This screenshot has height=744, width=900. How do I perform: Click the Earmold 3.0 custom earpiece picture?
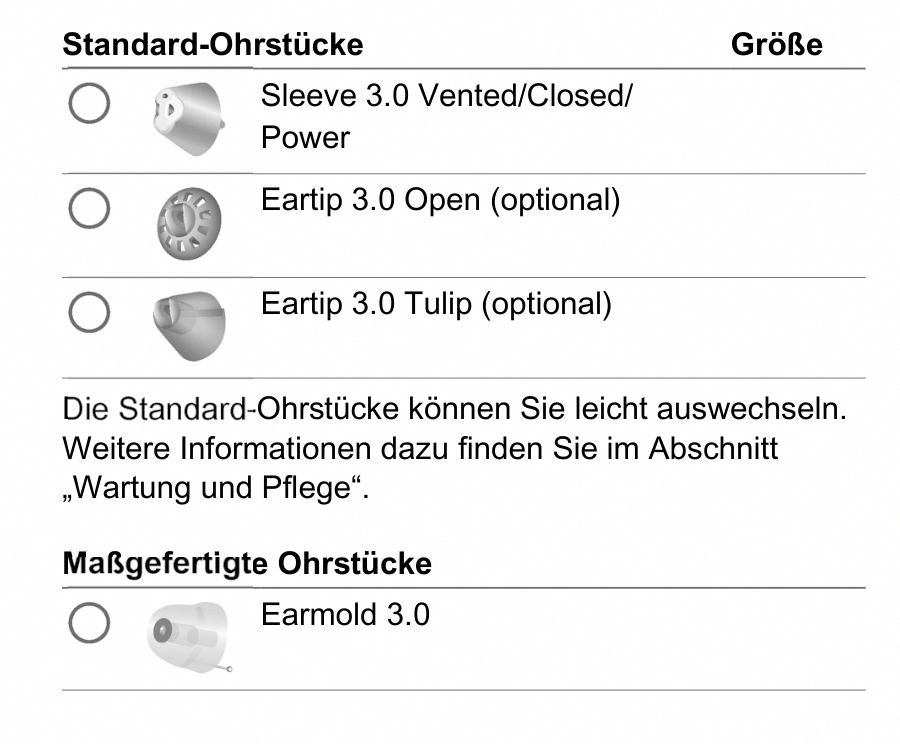click(x=188, y=636)
